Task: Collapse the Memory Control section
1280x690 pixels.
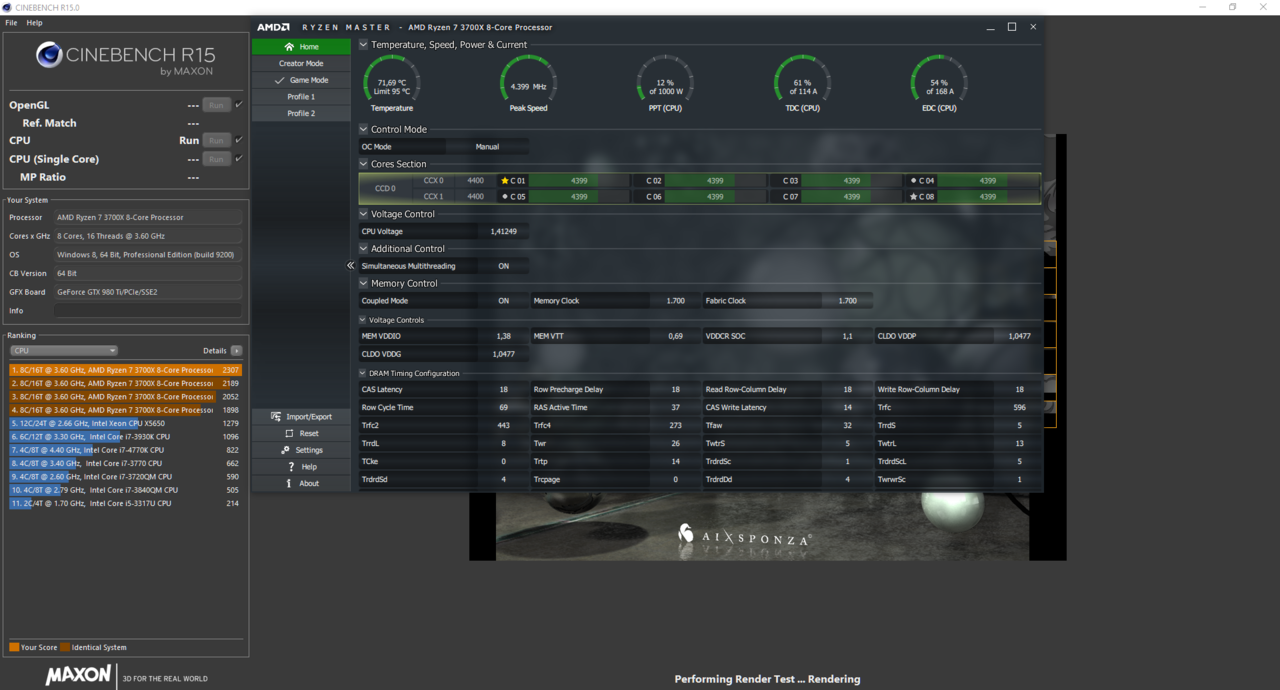Action: (364, 283)
